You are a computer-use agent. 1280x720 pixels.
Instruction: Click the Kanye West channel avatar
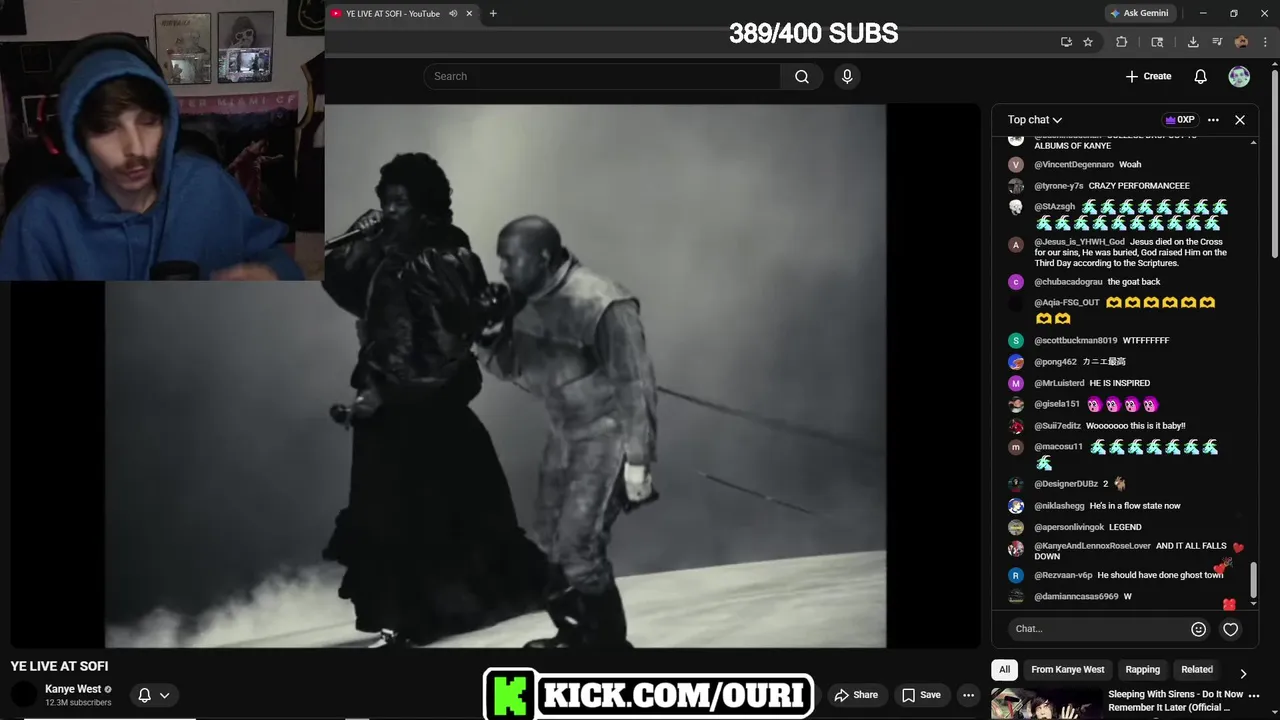coord(24,695)
